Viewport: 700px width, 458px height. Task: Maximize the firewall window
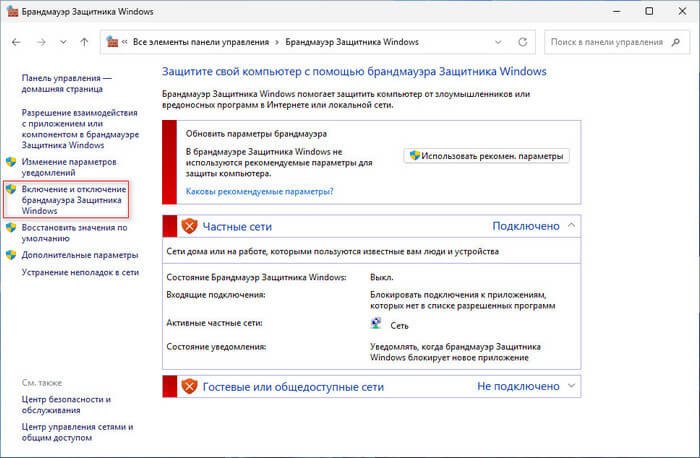click(x=650, y=11)
